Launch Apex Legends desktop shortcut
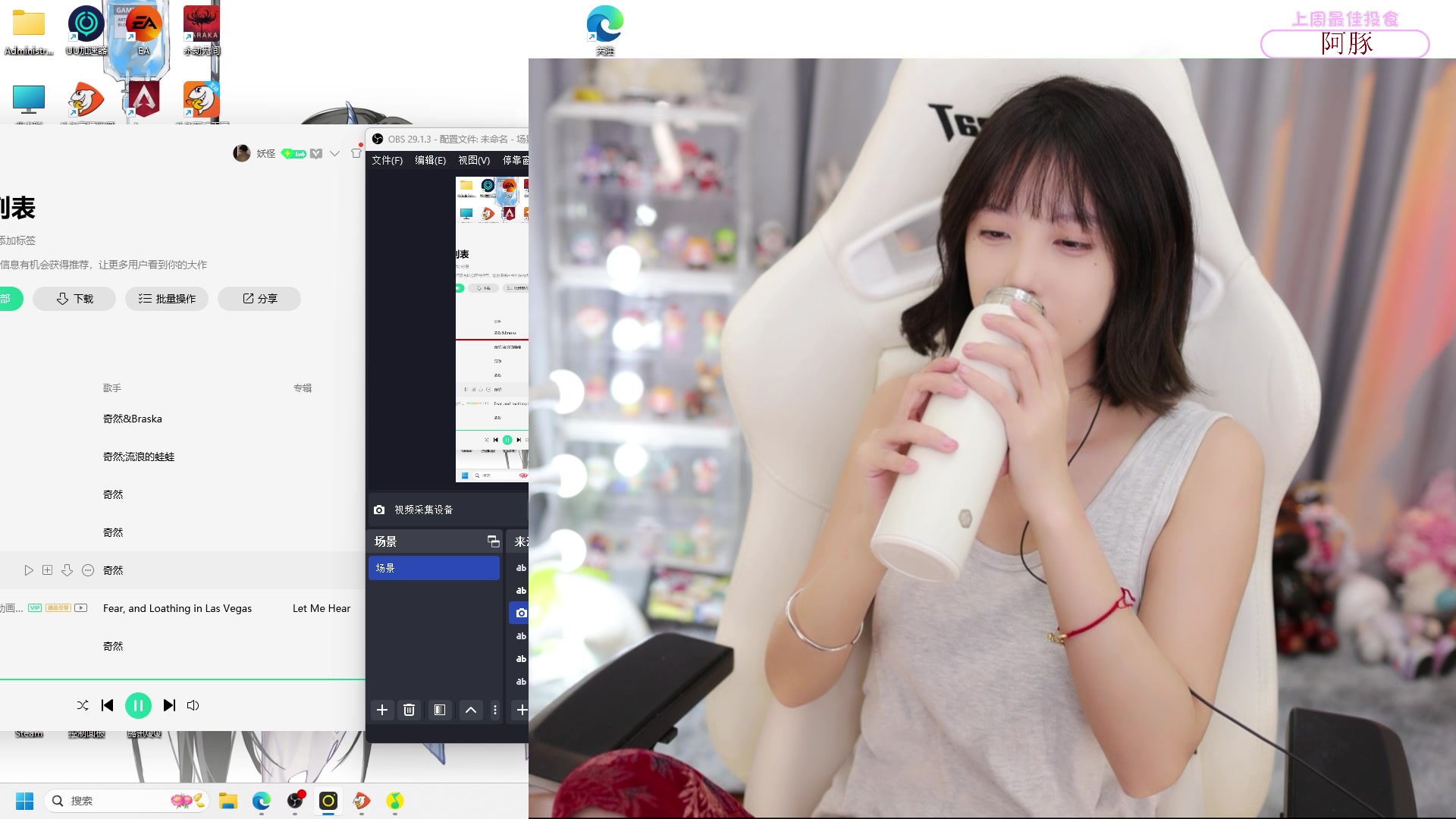 [144, 100]
